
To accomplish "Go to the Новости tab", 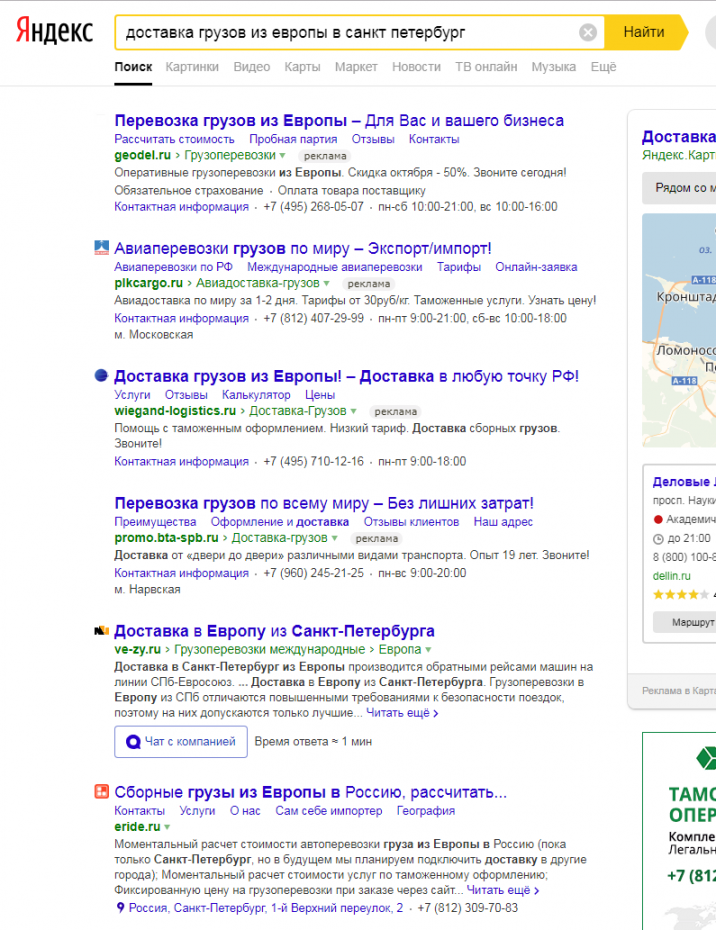I will tap(416, 67).
